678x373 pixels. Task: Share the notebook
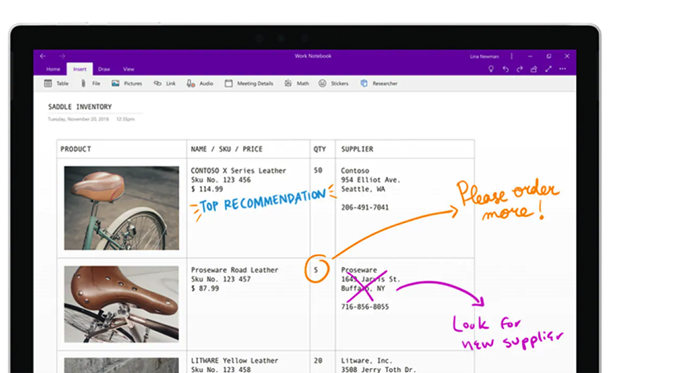(x=534, y=69)
